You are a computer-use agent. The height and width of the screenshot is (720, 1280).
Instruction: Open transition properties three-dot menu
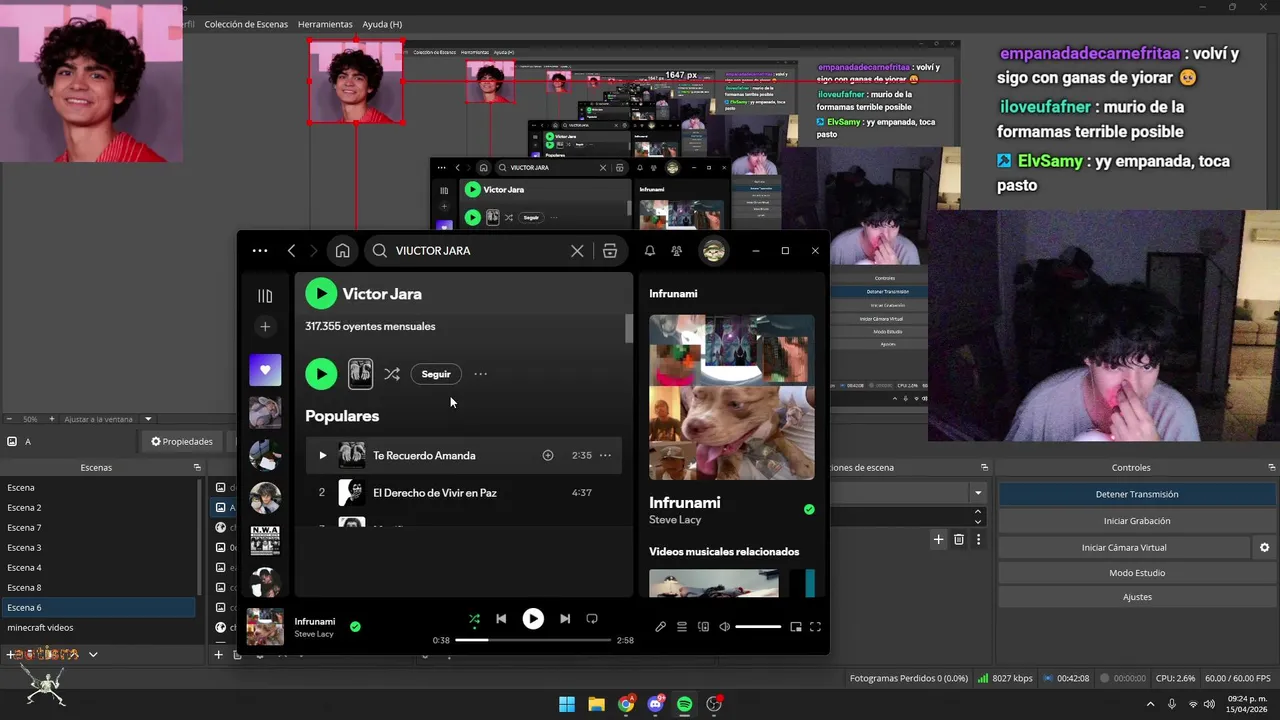tap(978, 539)
